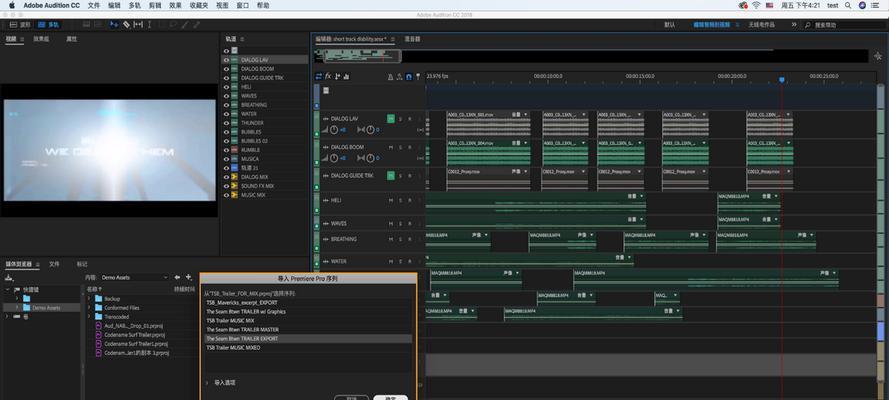Screen dimensions: 889x400
Task: Click the Codename Surf Trailer.prproj file icon
Action: tap(99, 335)
